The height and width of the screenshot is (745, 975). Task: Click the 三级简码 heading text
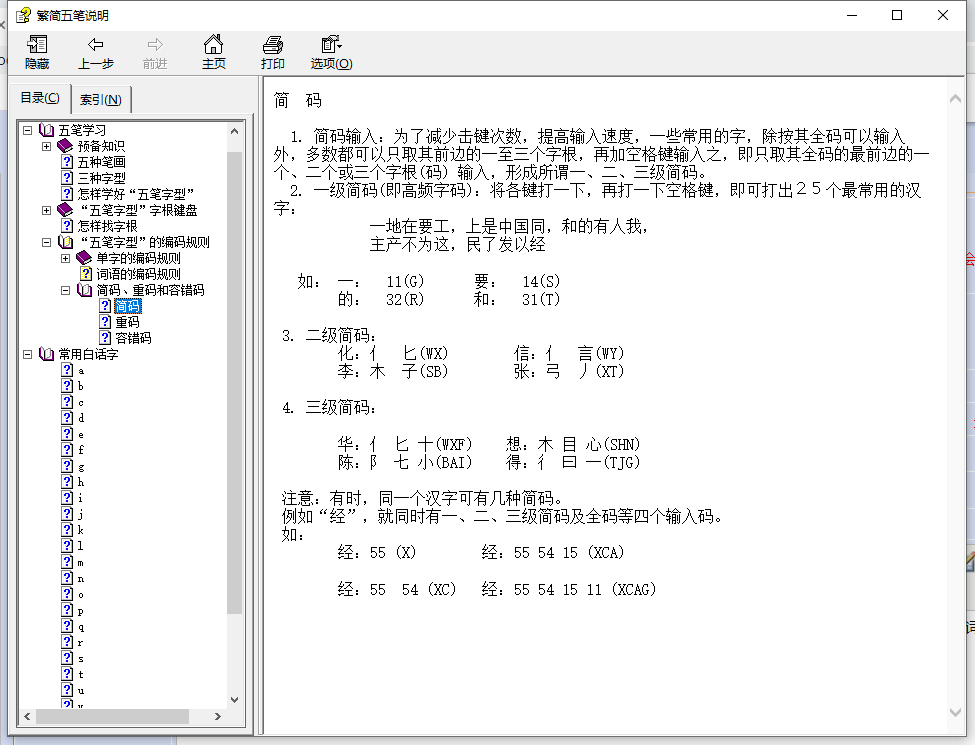[341, 408]
